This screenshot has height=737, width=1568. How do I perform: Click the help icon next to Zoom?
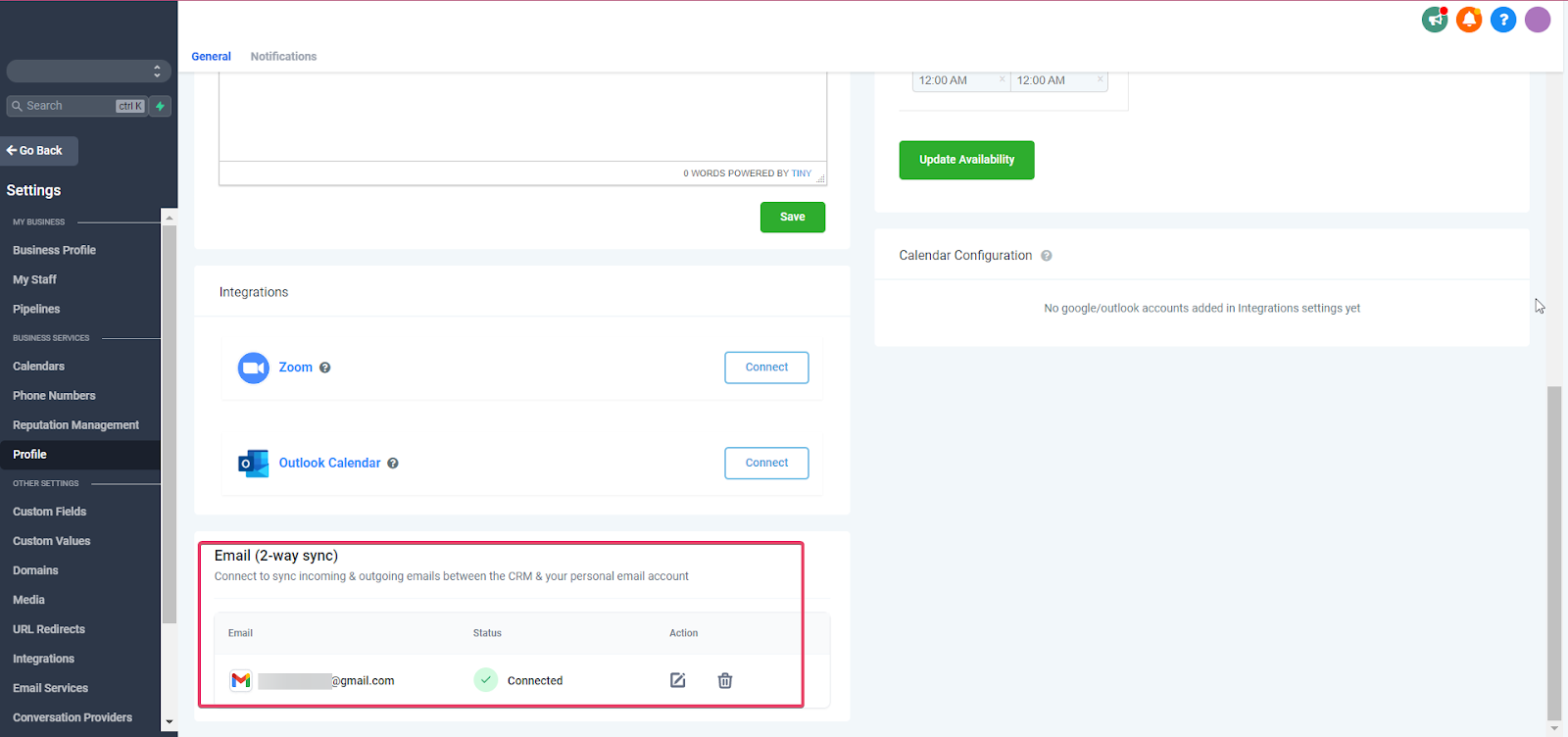(325, 368)
